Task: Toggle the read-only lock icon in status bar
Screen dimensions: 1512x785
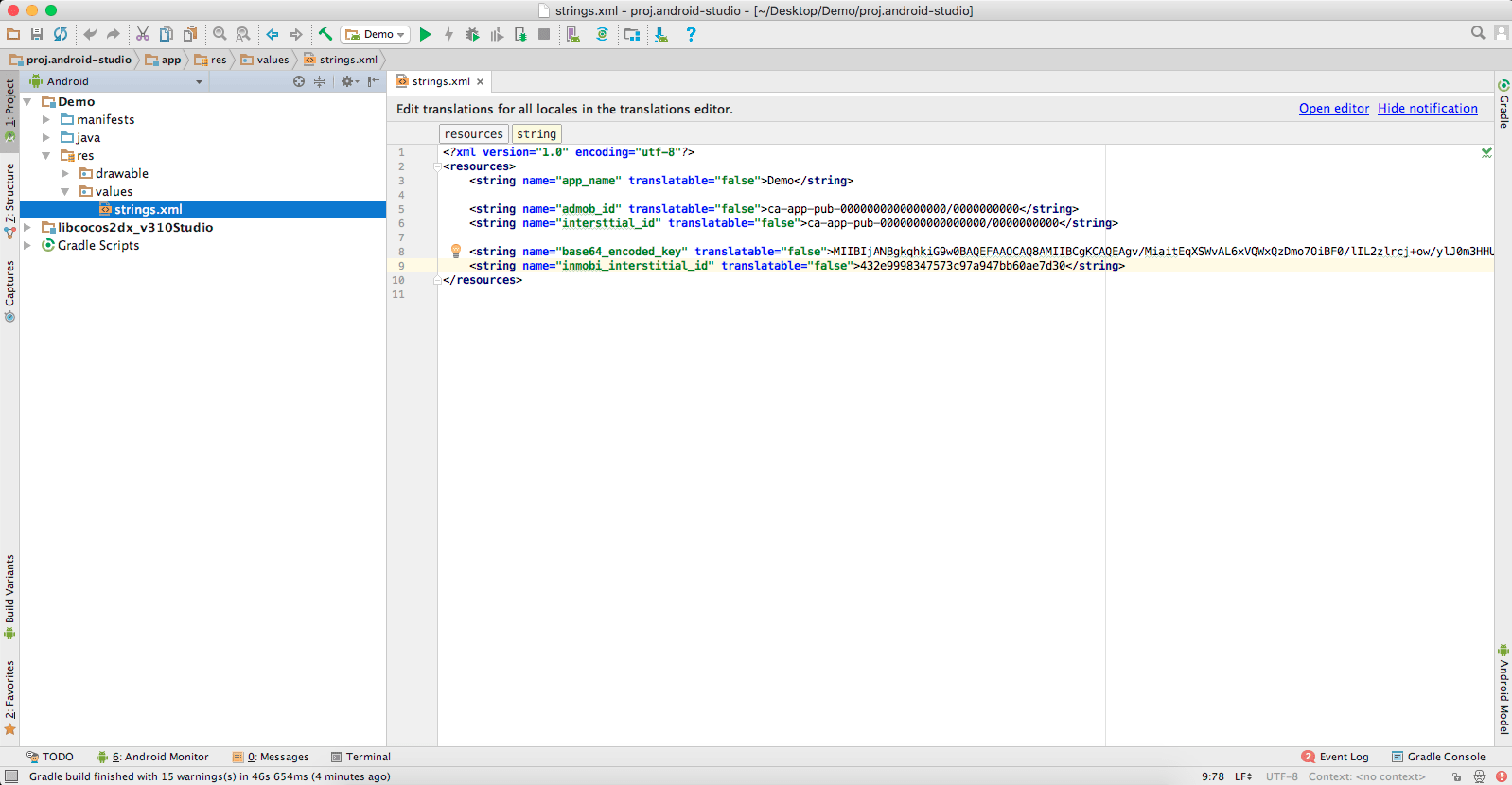Action: [1457, 776]
